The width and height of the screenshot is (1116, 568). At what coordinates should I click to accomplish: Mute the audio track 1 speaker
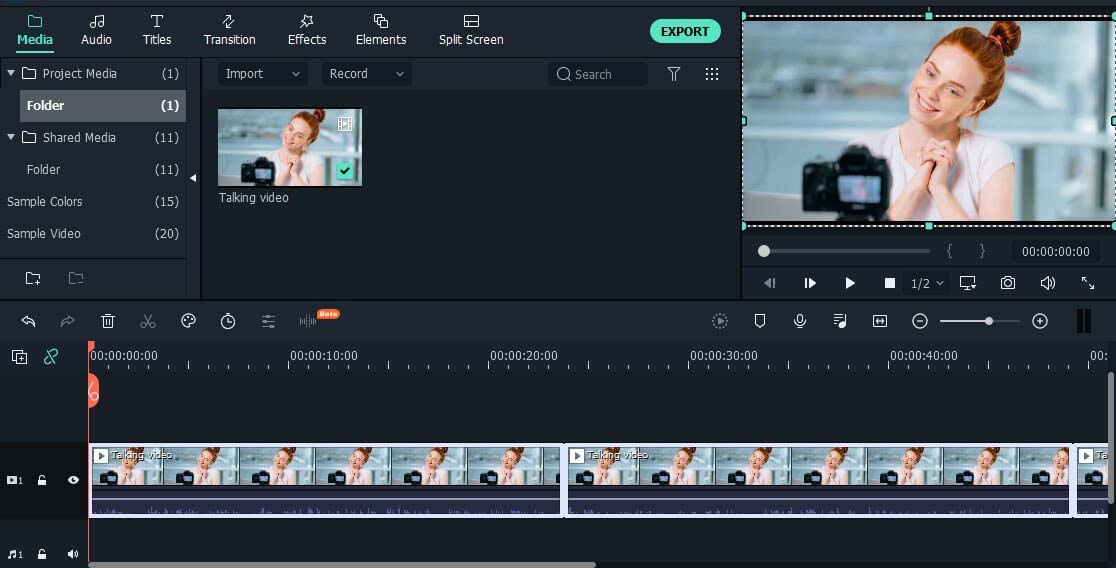73,554
